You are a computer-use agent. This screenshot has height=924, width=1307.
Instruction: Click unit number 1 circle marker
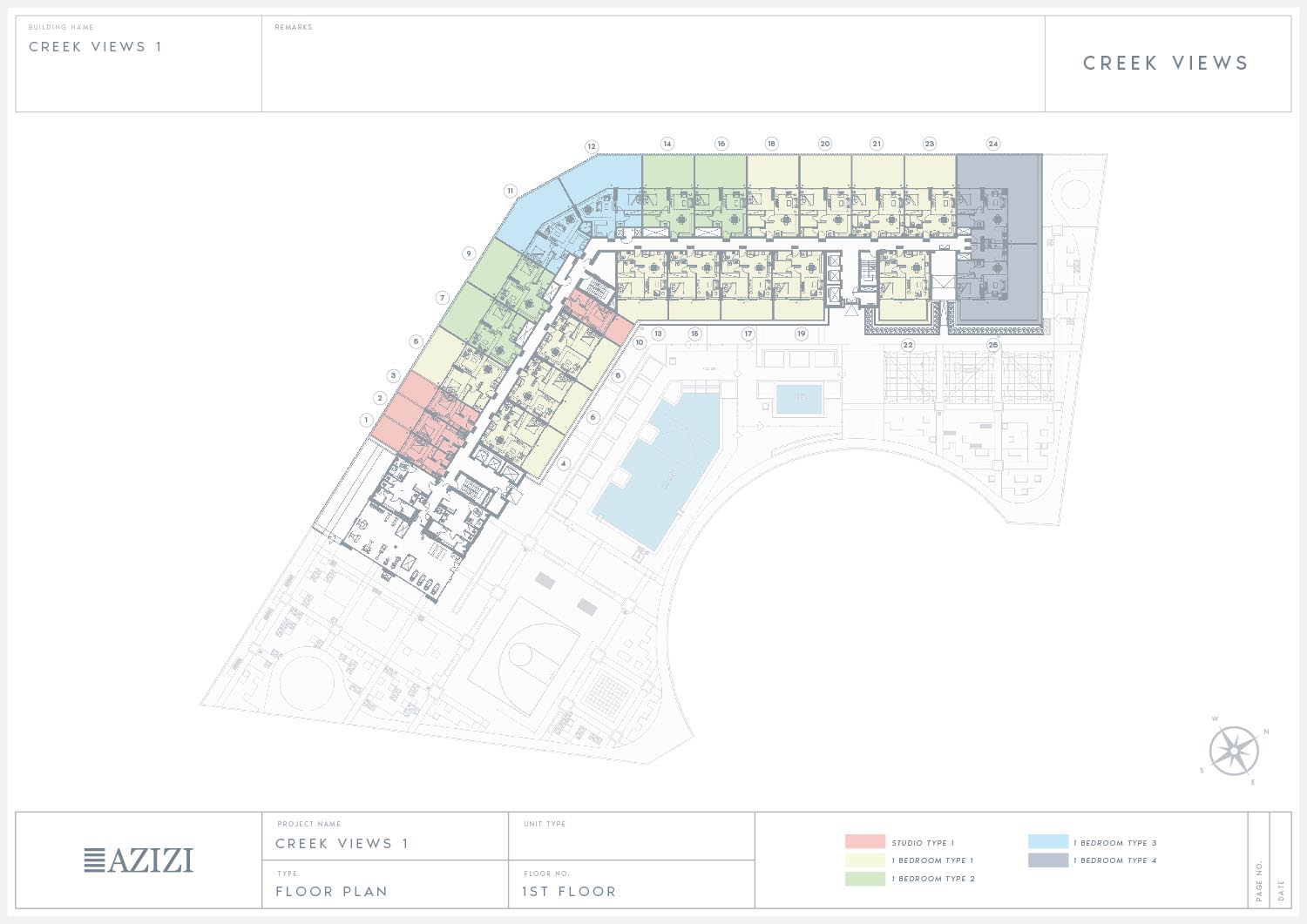[x=366, y=420]
